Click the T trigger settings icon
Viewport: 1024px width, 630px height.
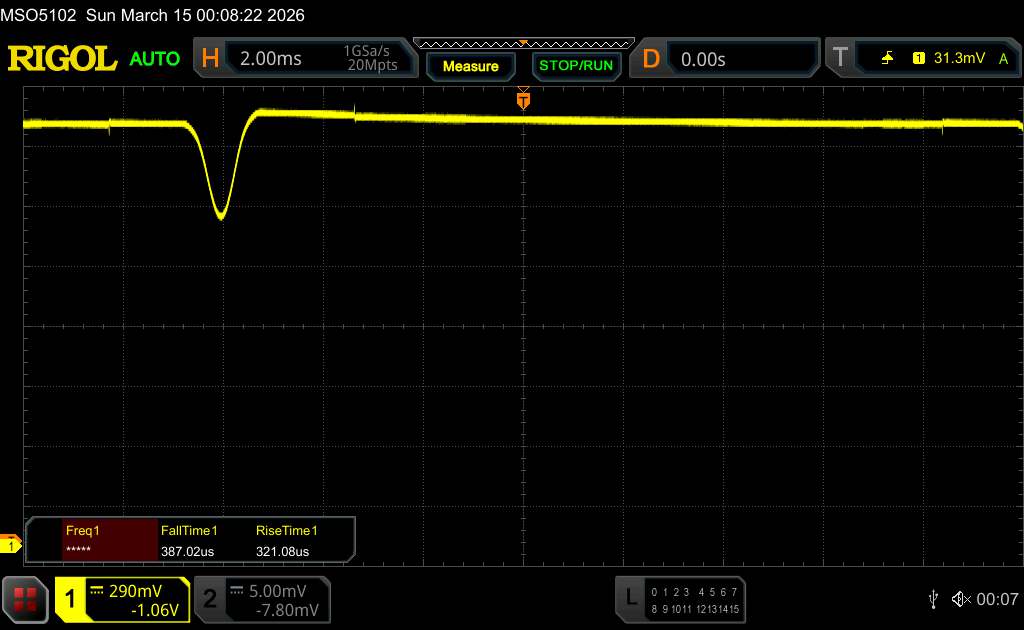tap(839, 59)
